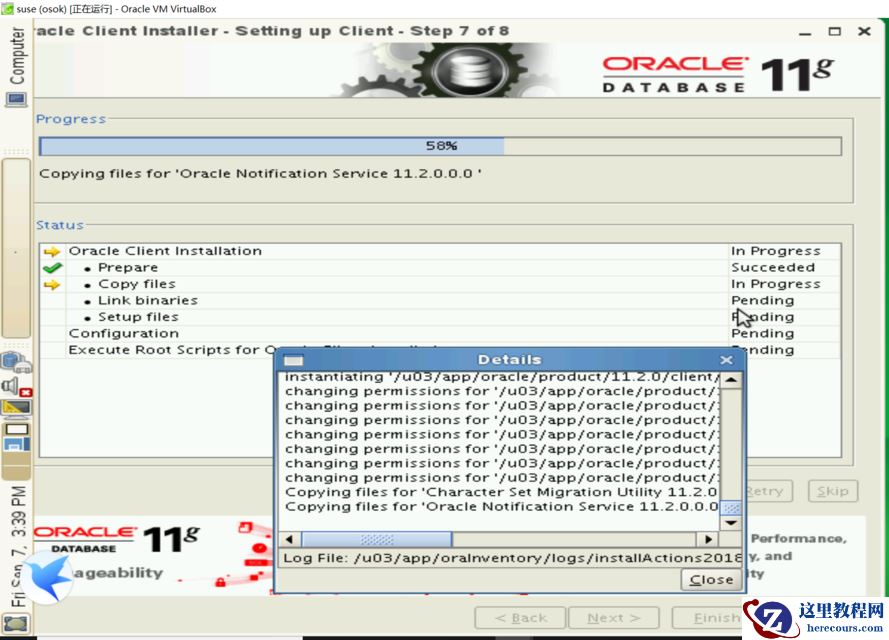Select the Execute Root Scripts row
This screenshot has height=640, width=889.
440,350
